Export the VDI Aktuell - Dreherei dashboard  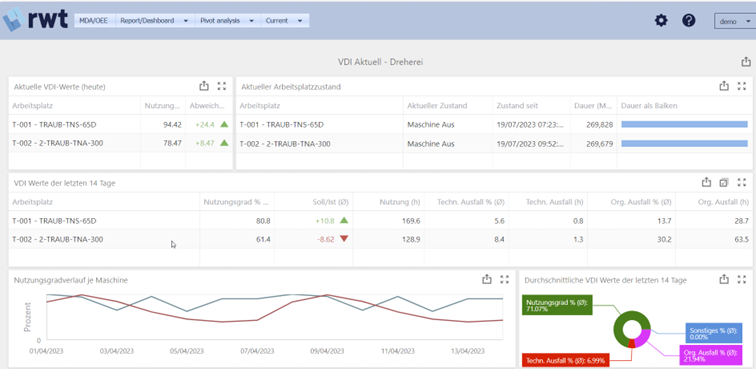(x=745, y=62)
